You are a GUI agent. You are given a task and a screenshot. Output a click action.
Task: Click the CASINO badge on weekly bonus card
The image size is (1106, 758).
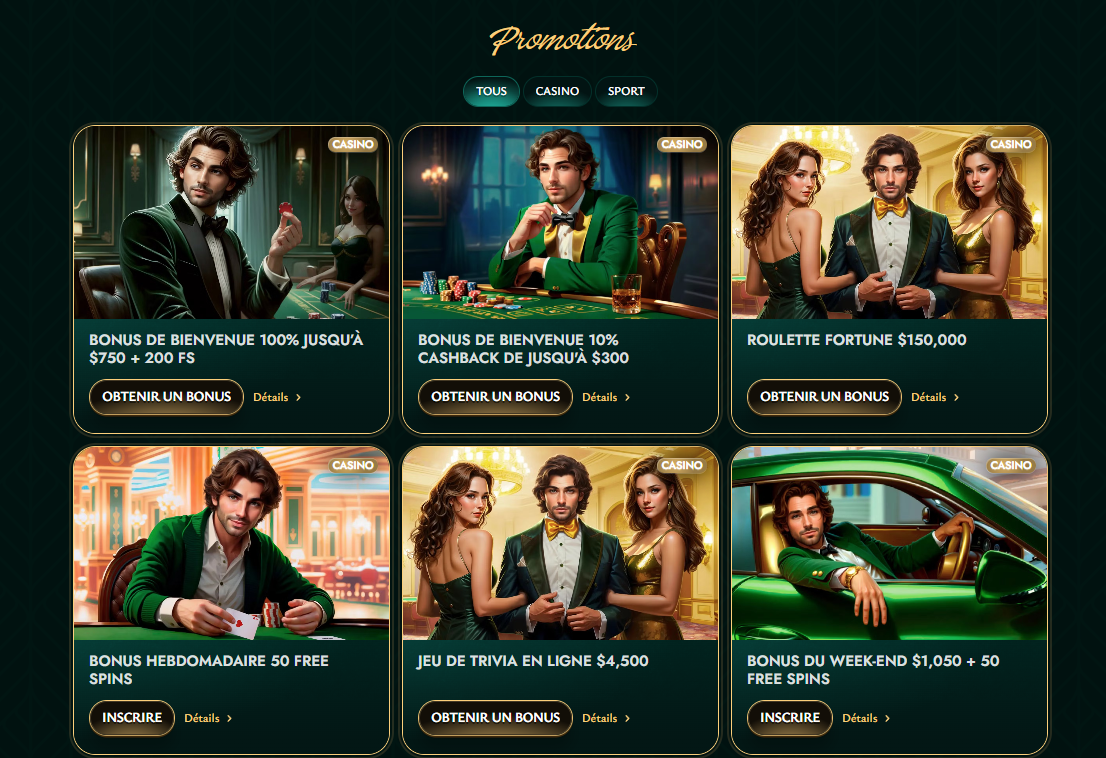click(353, 465)
